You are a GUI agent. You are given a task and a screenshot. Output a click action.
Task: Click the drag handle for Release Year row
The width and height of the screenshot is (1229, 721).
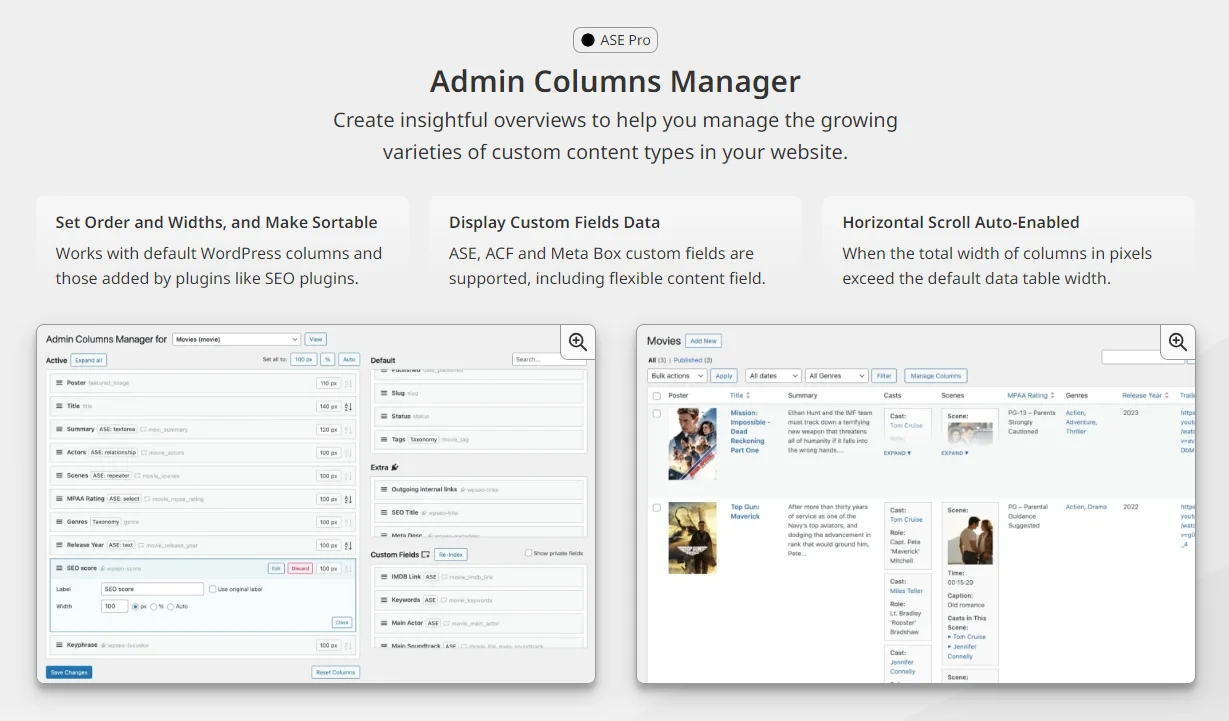pyautogui.click(x=59, y=545)
